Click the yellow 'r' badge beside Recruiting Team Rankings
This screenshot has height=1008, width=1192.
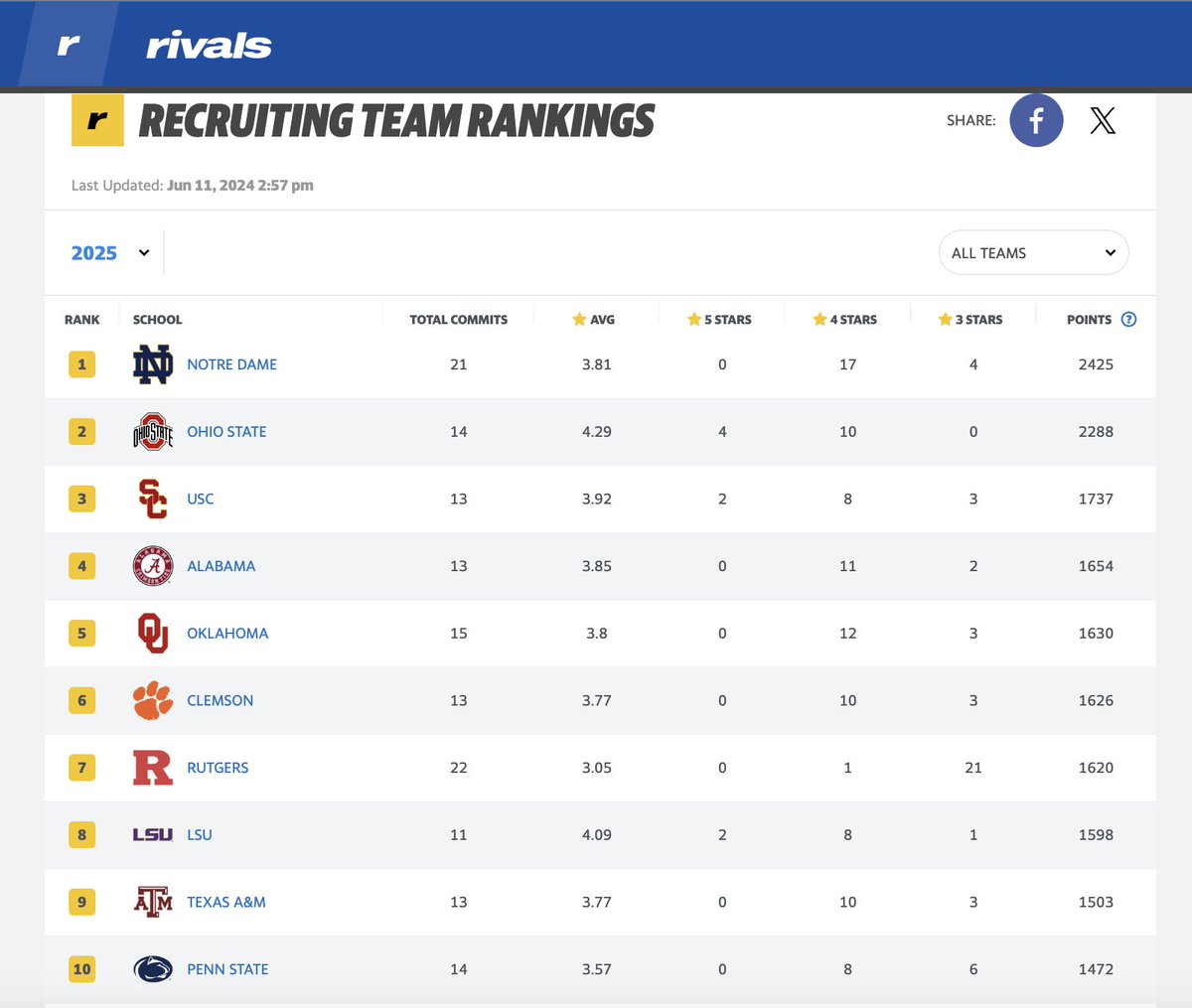click(97, 120)
